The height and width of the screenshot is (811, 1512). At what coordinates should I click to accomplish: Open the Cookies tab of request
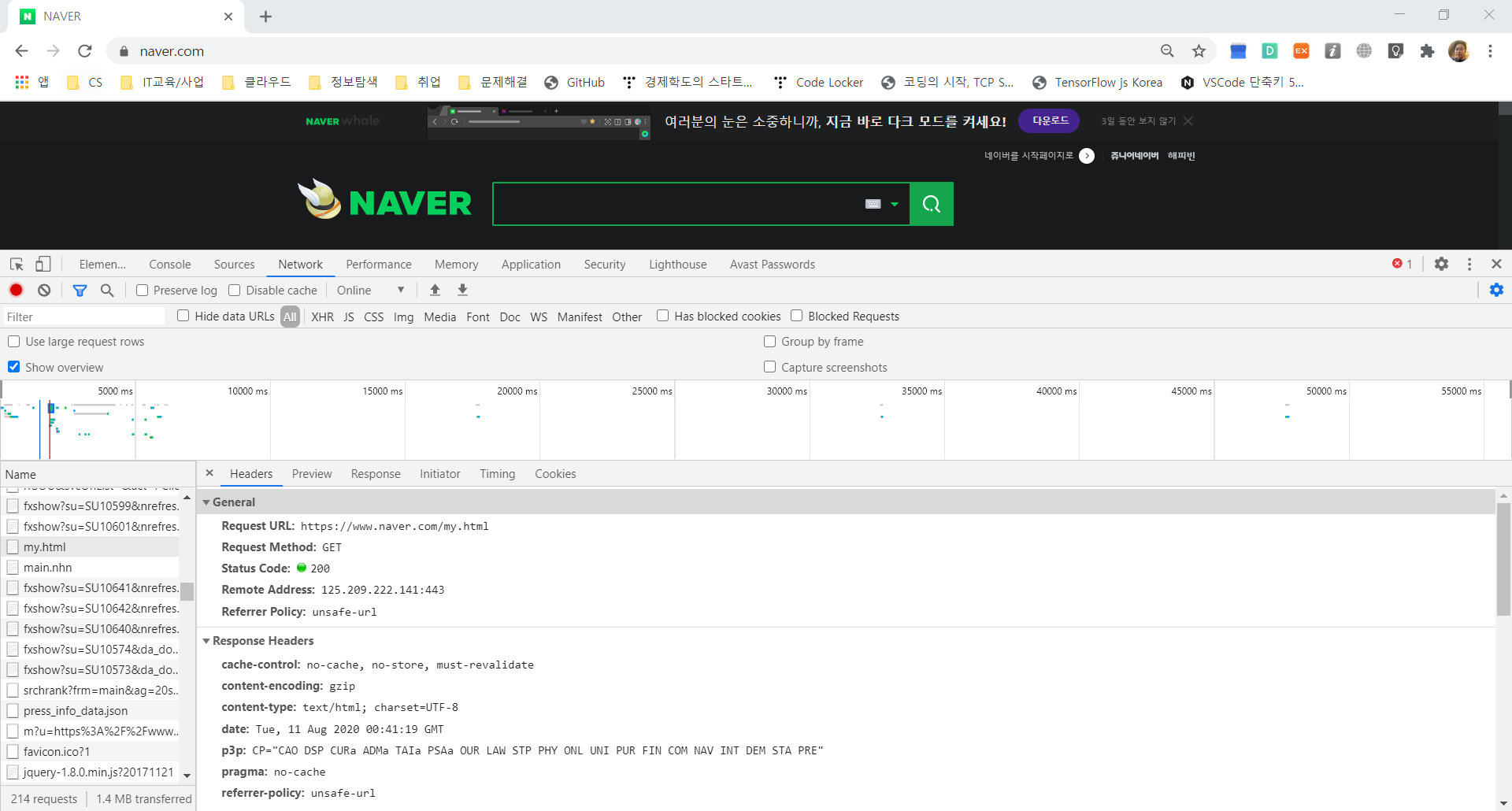coord(555,474)
